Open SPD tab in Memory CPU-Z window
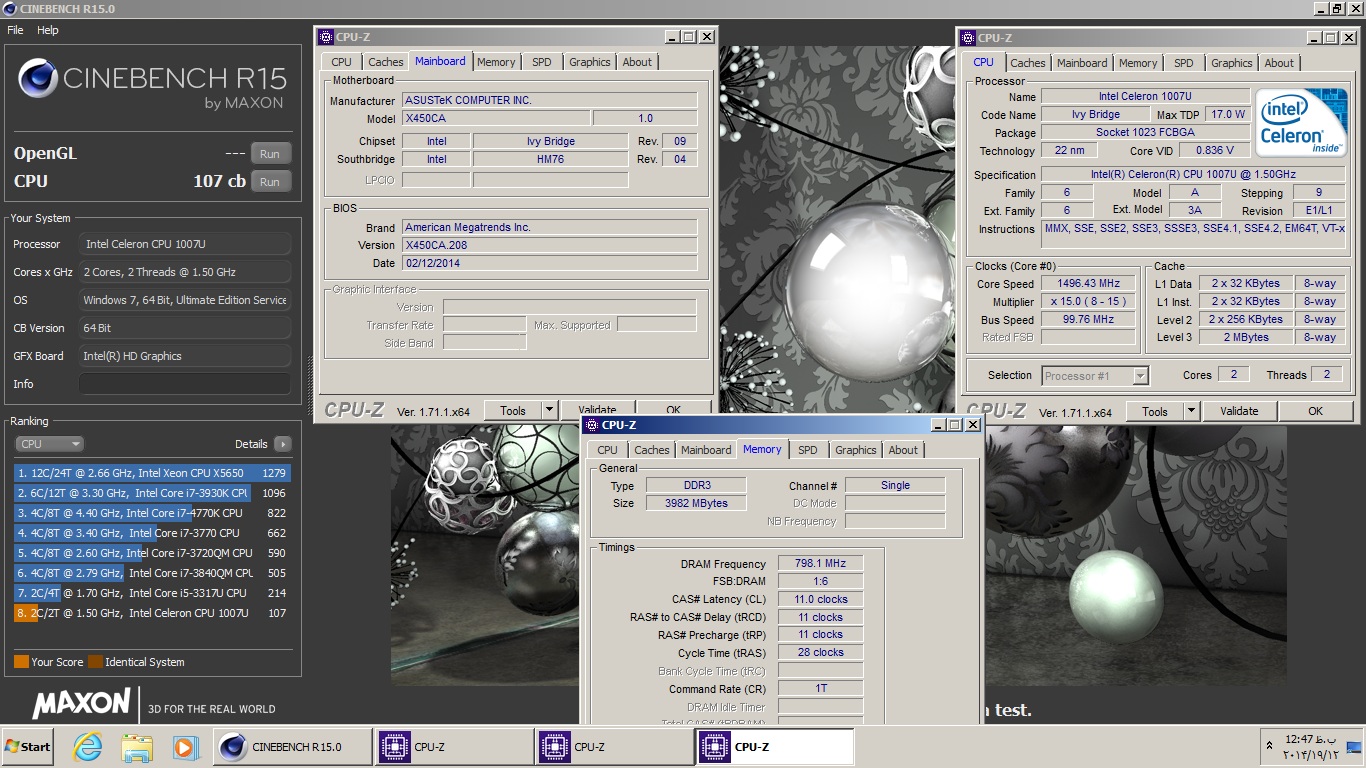Image resolution: width=1366 pixels, height=768 pixels. point(808,450)
